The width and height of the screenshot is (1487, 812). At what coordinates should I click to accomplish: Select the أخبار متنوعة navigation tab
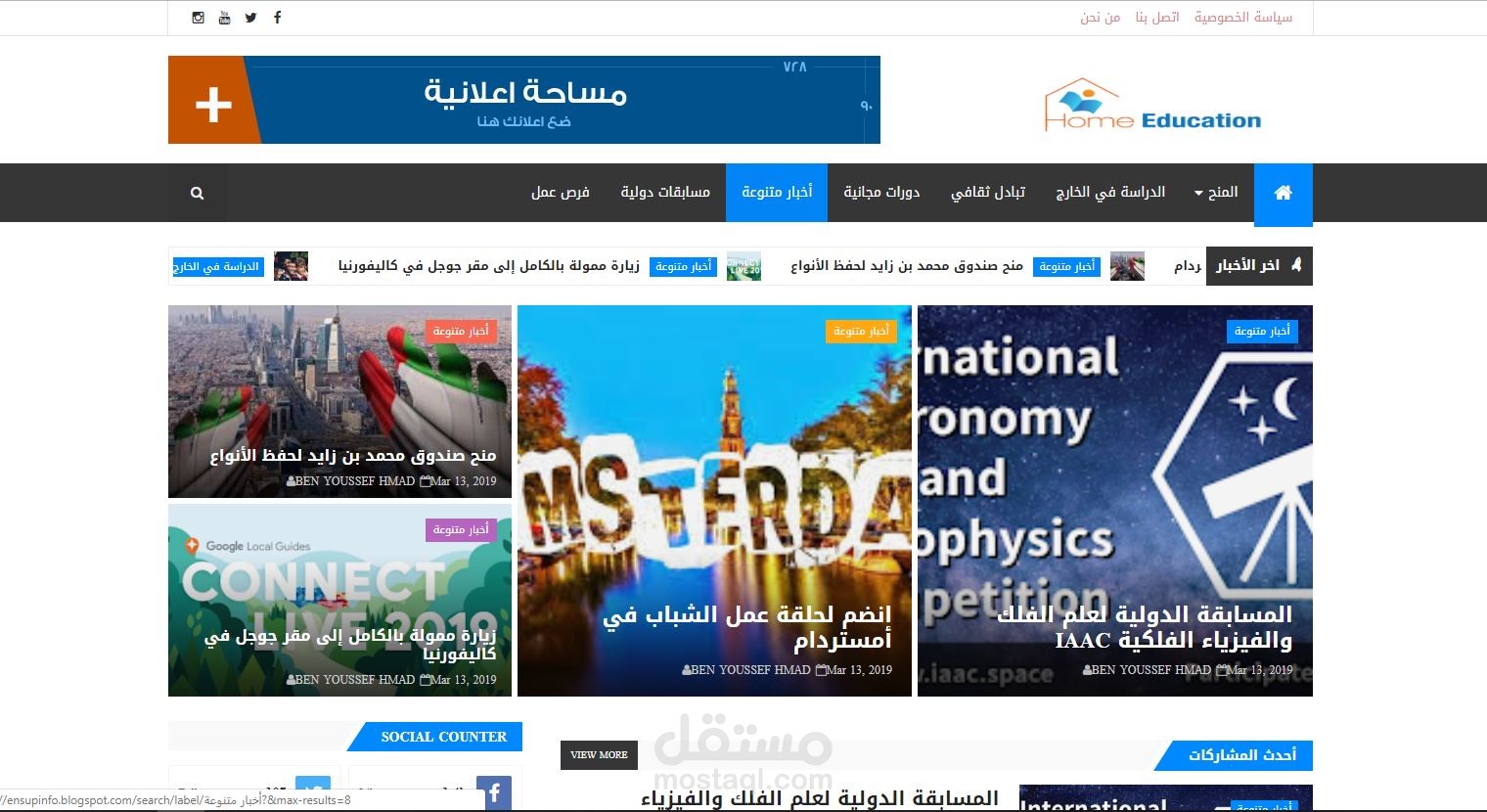point(777,192)
